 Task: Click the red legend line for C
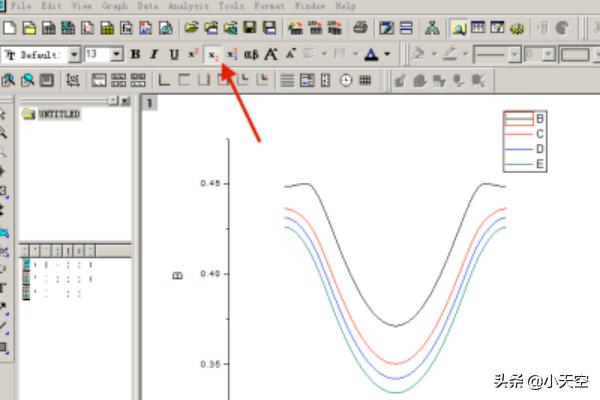pyautogui.click(x=518, y=133)
